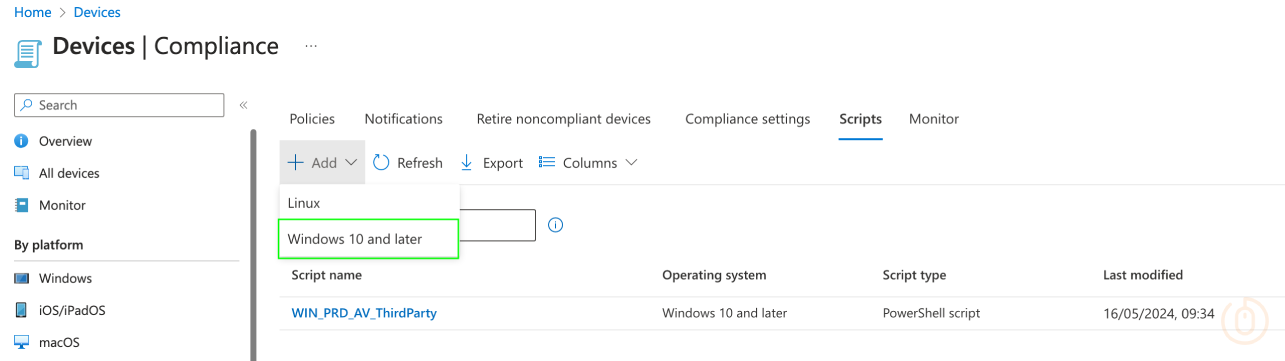The image size is (1285, 361).
Task: Collapse the sidebar with double-chevron icon
Action: point(243,105)
